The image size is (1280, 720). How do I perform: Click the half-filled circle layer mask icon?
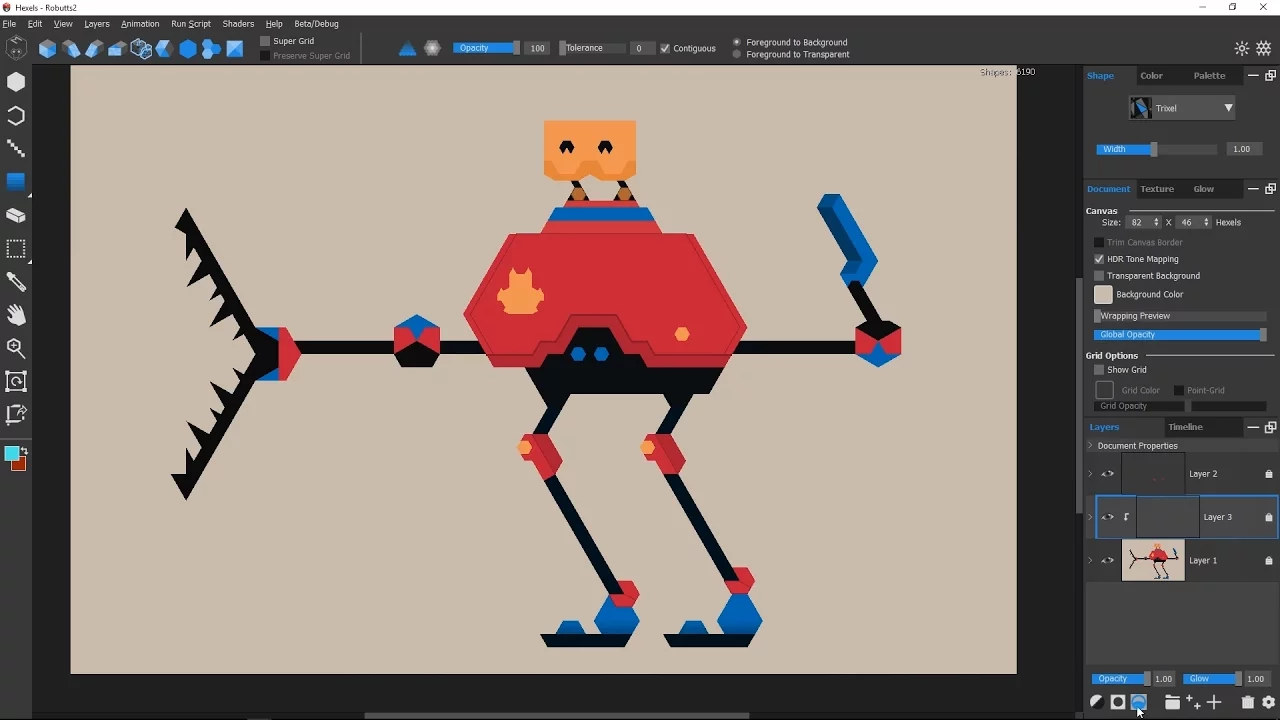pos(1096,703)
